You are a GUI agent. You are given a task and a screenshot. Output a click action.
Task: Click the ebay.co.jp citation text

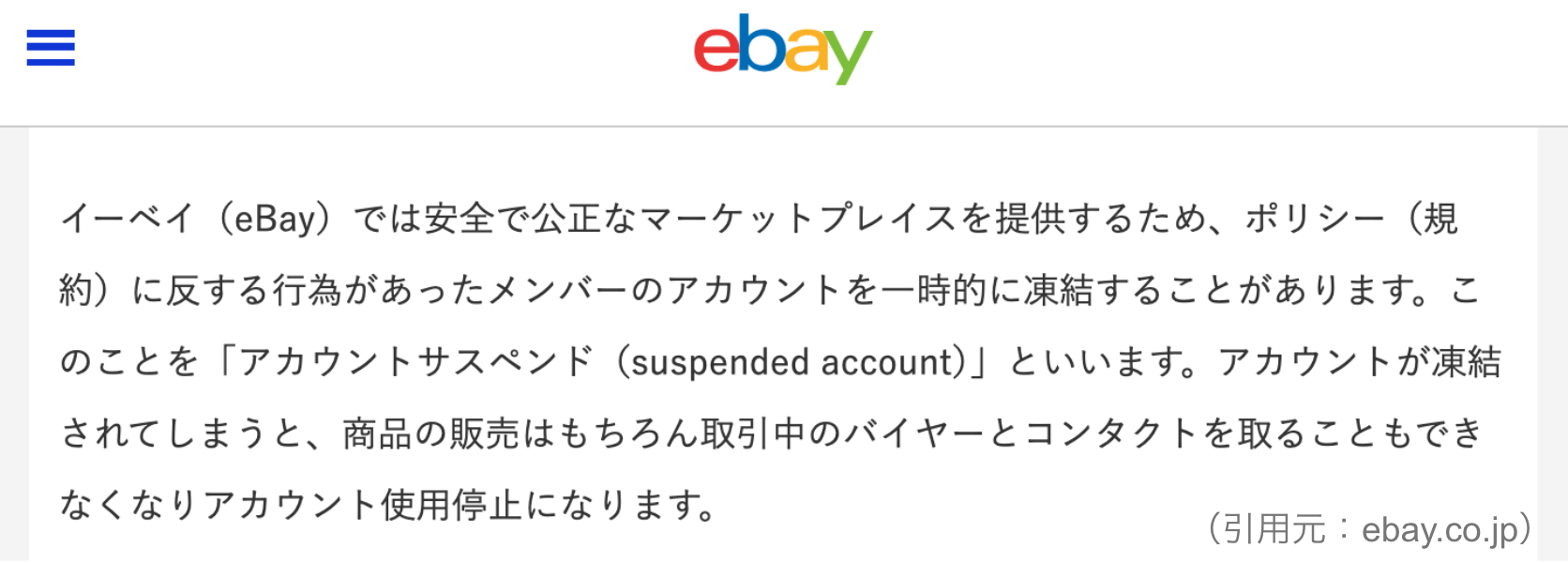[1440, 531]
